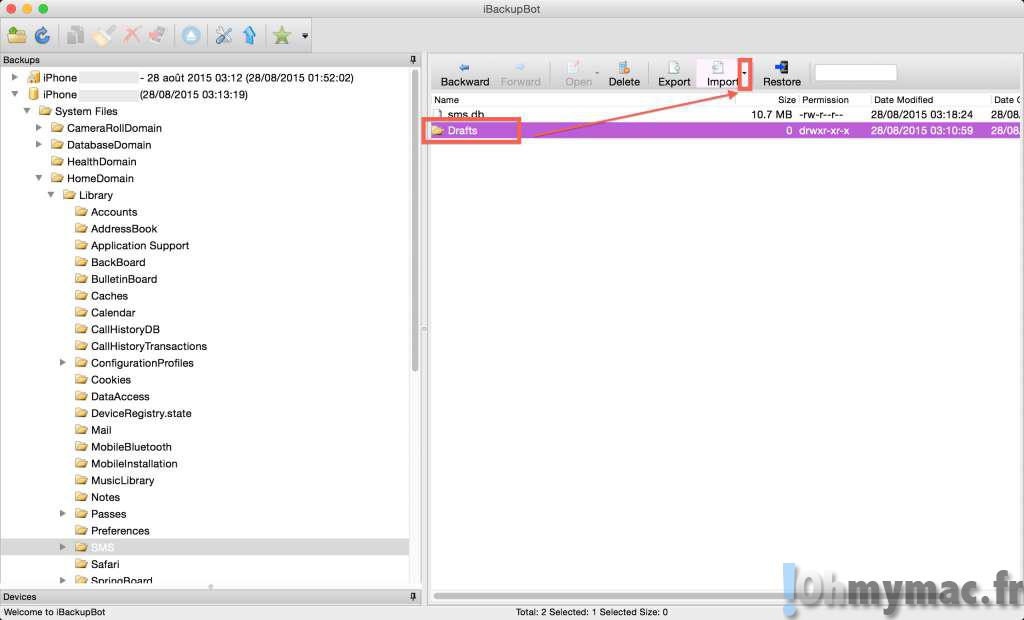The image size is (1024, 620).
Task: Select the MobileBluetooth folder
Action: (x=131, y=447)
